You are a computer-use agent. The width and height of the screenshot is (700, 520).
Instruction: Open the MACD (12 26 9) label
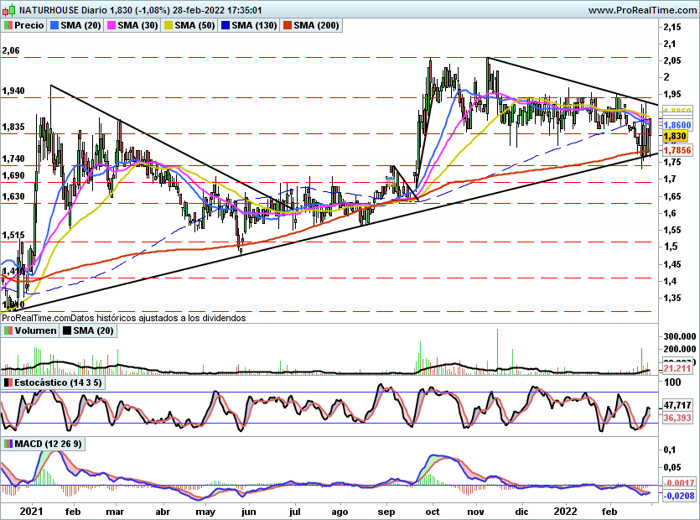coord(43,444)
